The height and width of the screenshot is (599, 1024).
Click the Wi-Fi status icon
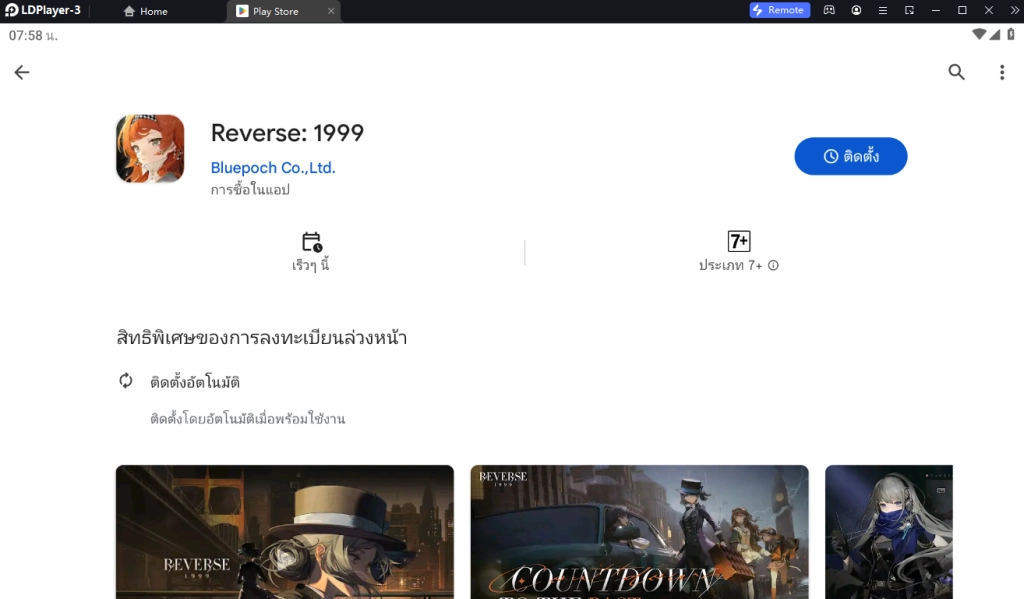981,34
